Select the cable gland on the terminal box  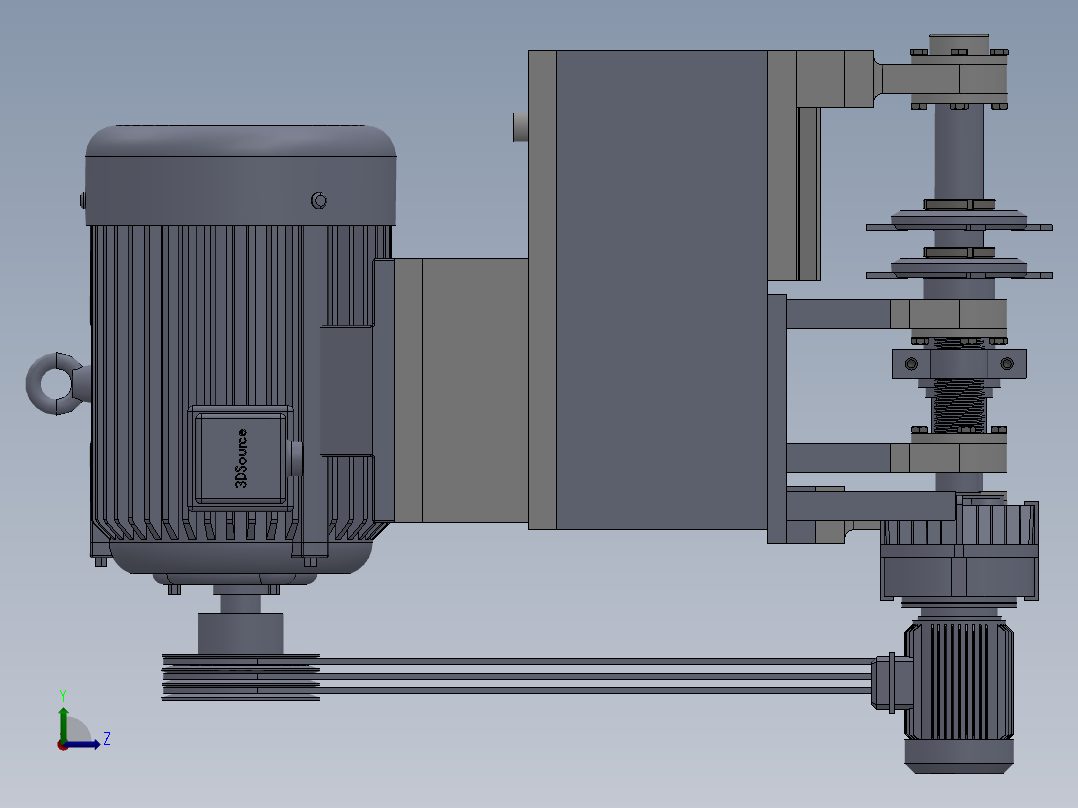(x=295, y=458)
